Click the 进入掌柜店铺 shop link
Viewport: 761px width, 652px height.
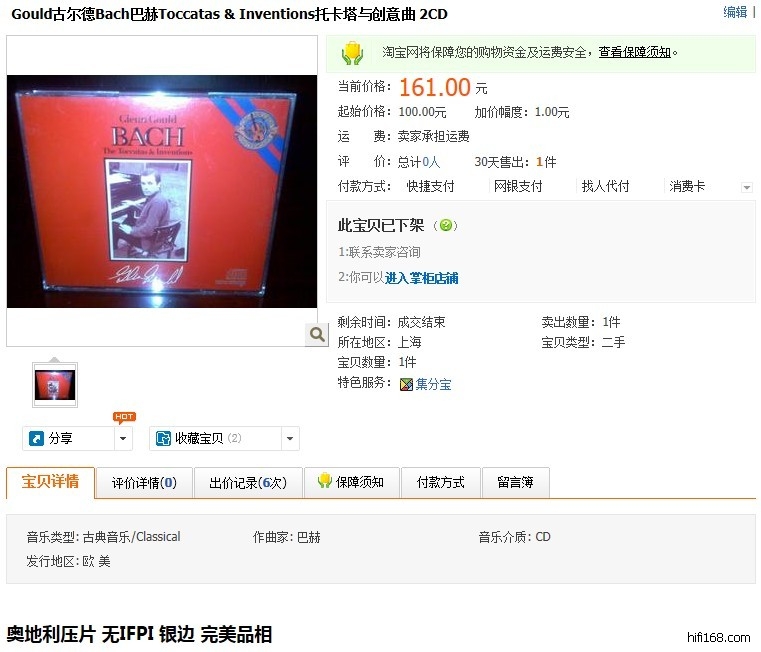pyautogui.click(x=421, y=278)
